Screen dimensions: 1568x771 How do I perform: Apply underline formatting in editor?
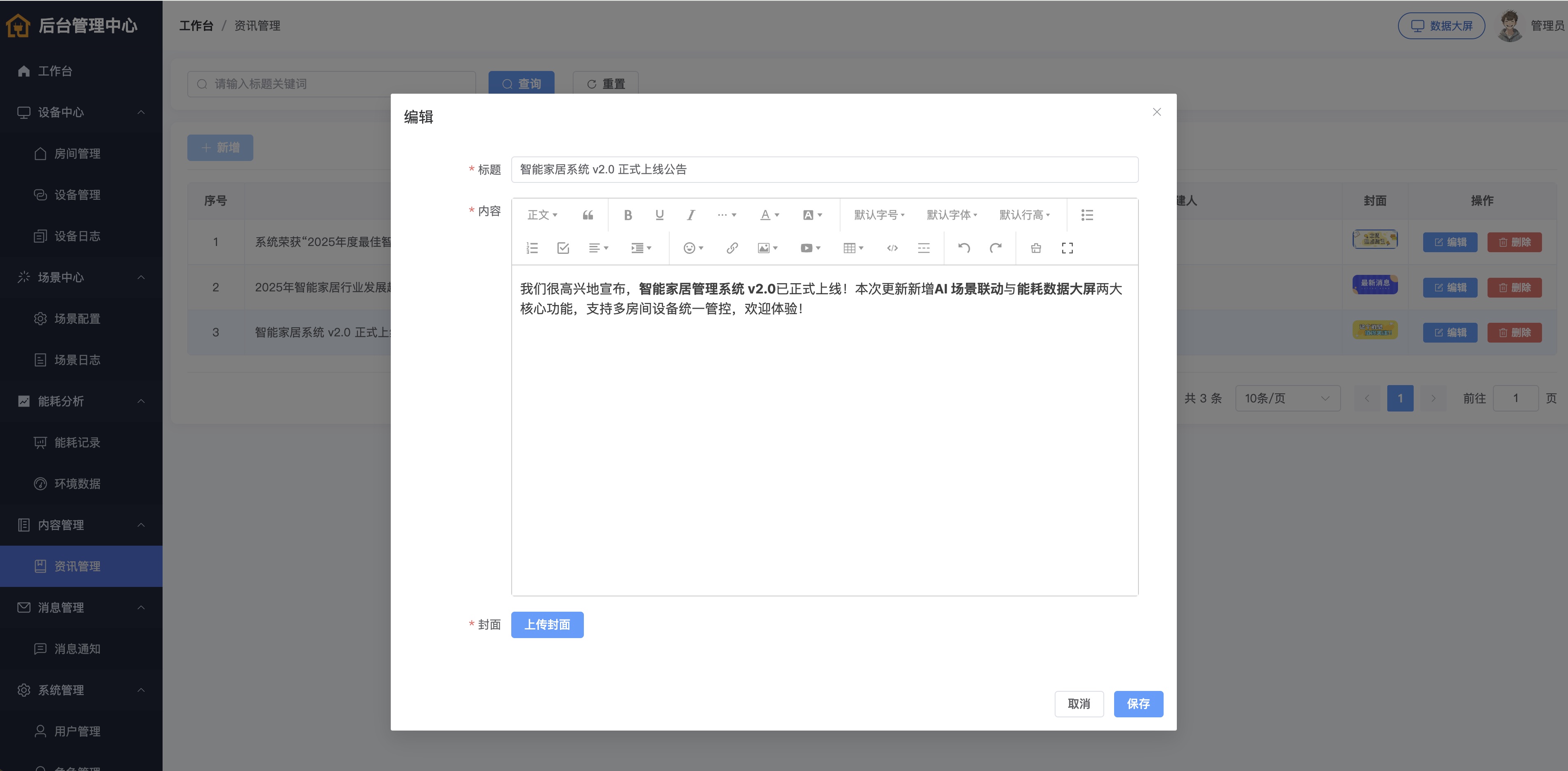click(x=659, y=215)
